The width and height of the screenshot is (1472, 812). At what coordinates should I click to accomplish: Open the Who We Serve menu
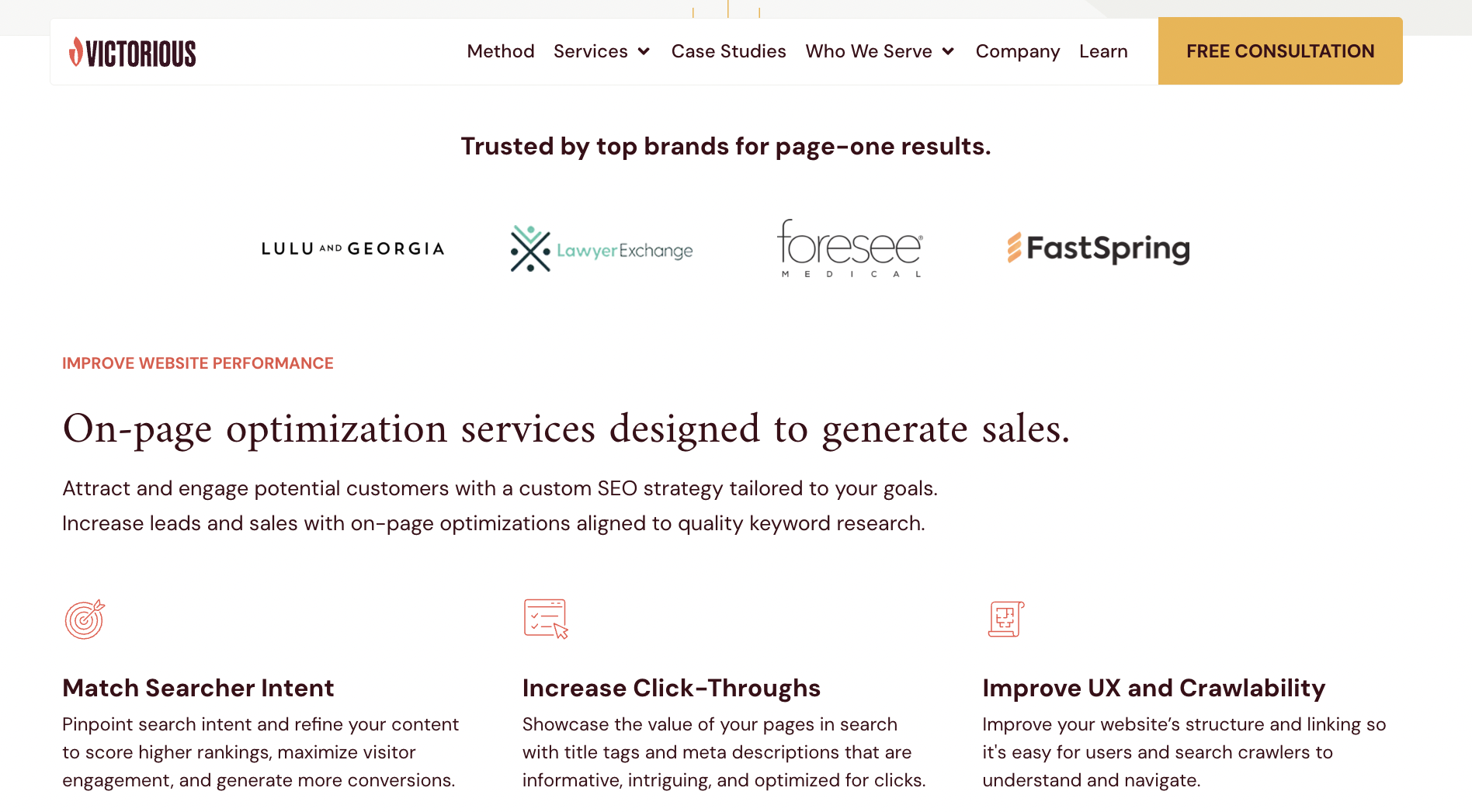tap(868, 51)
